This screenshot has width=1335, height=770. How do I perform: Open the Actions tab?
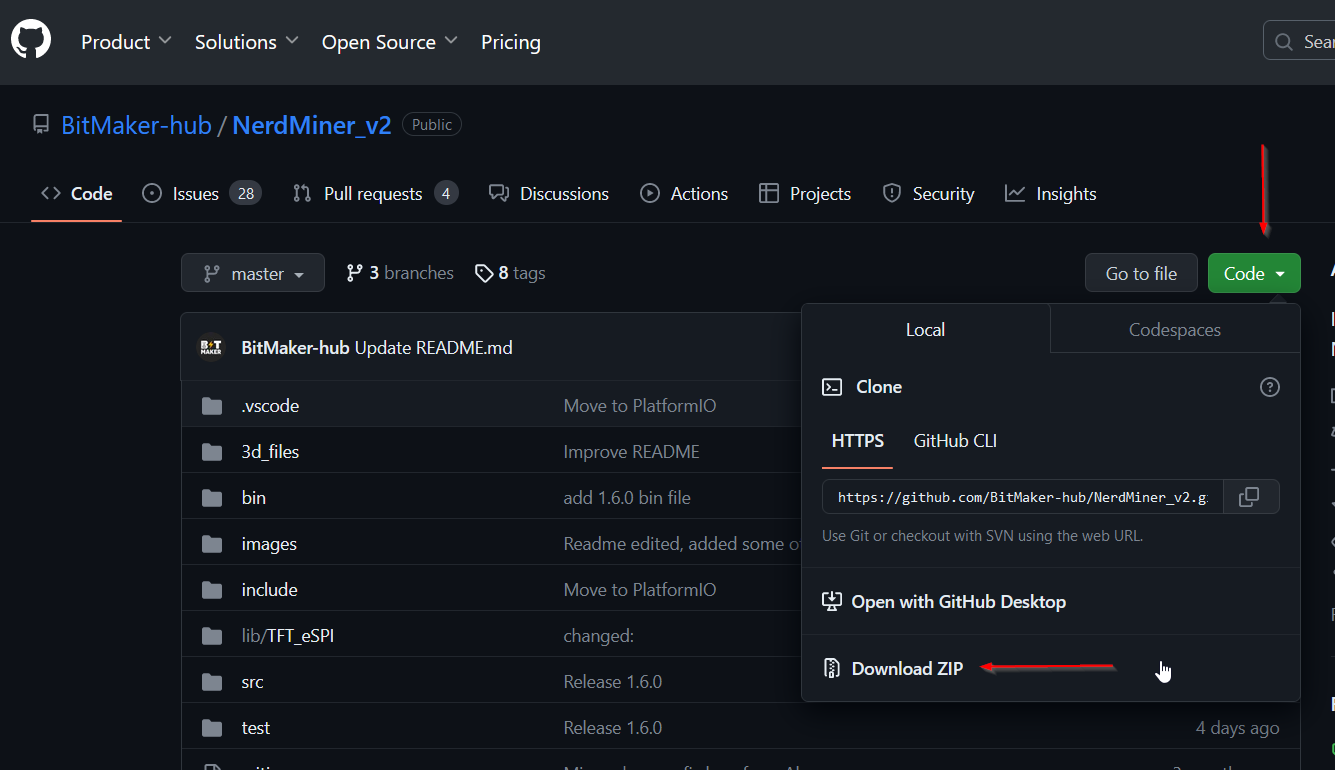(x=685, y=194)
